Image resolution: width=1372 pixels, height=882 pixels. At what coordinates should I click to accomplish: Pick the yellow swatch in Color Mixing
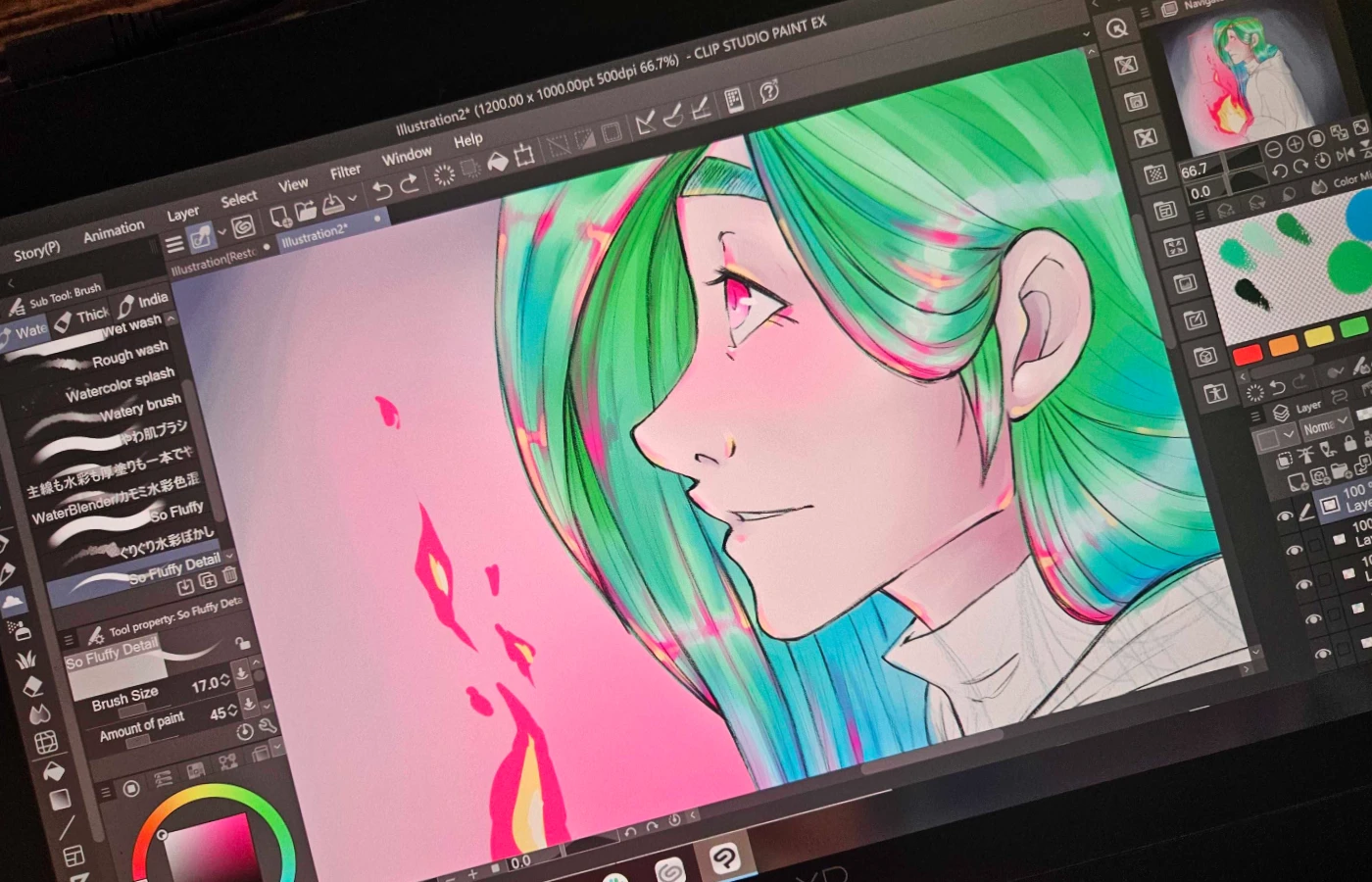pyautogui.click(x=1319, y=336)
